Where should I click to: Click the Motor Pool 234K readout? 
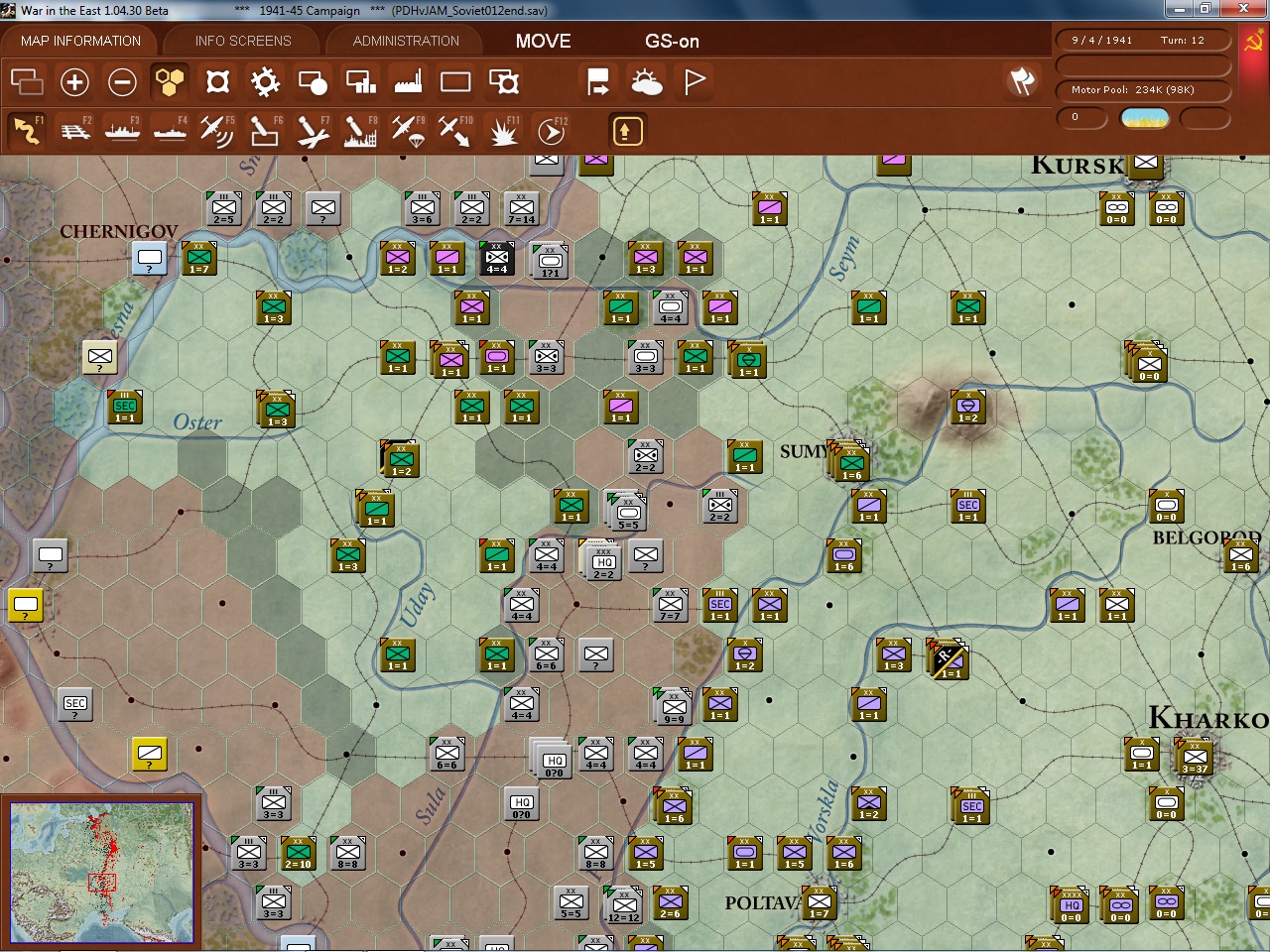(1143, 89)
